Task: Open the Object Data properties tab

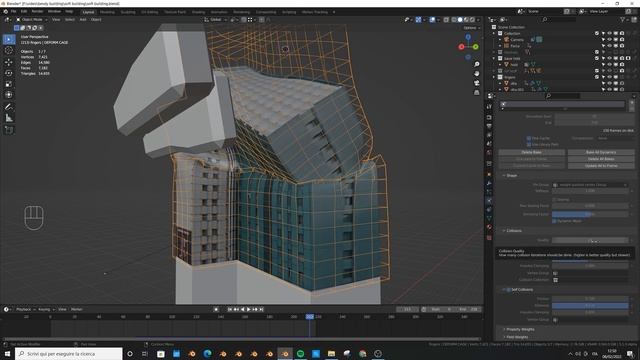Action: click(489, 218)
